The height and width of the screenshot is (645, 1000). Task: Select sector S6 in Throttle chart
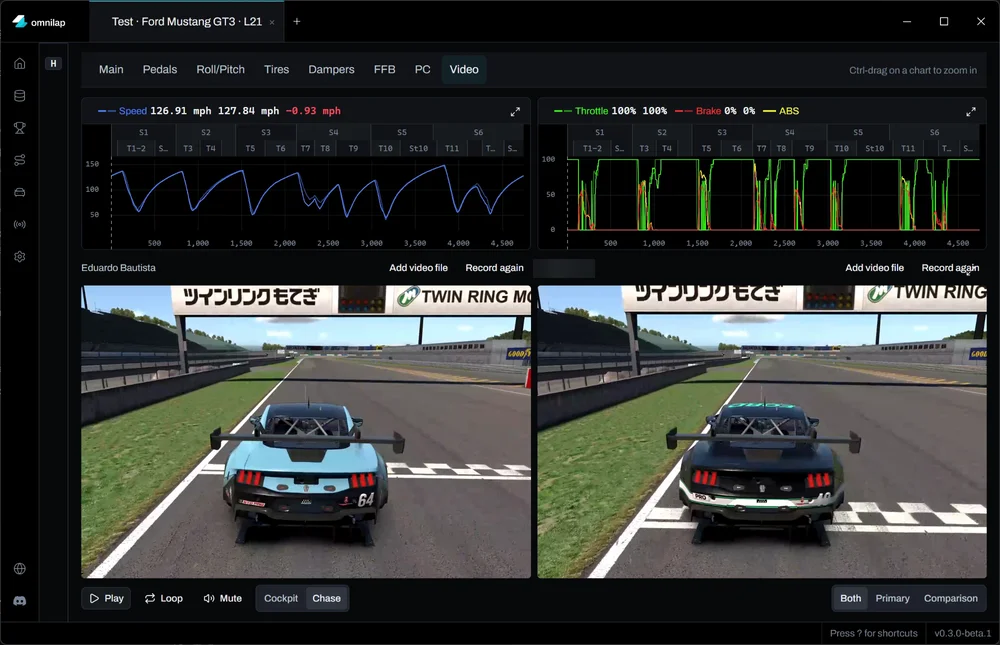pos(934,133)
